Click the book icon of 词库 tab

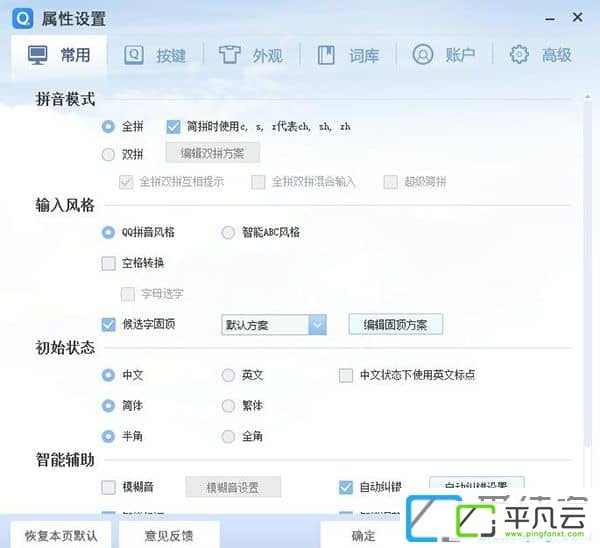326,55
